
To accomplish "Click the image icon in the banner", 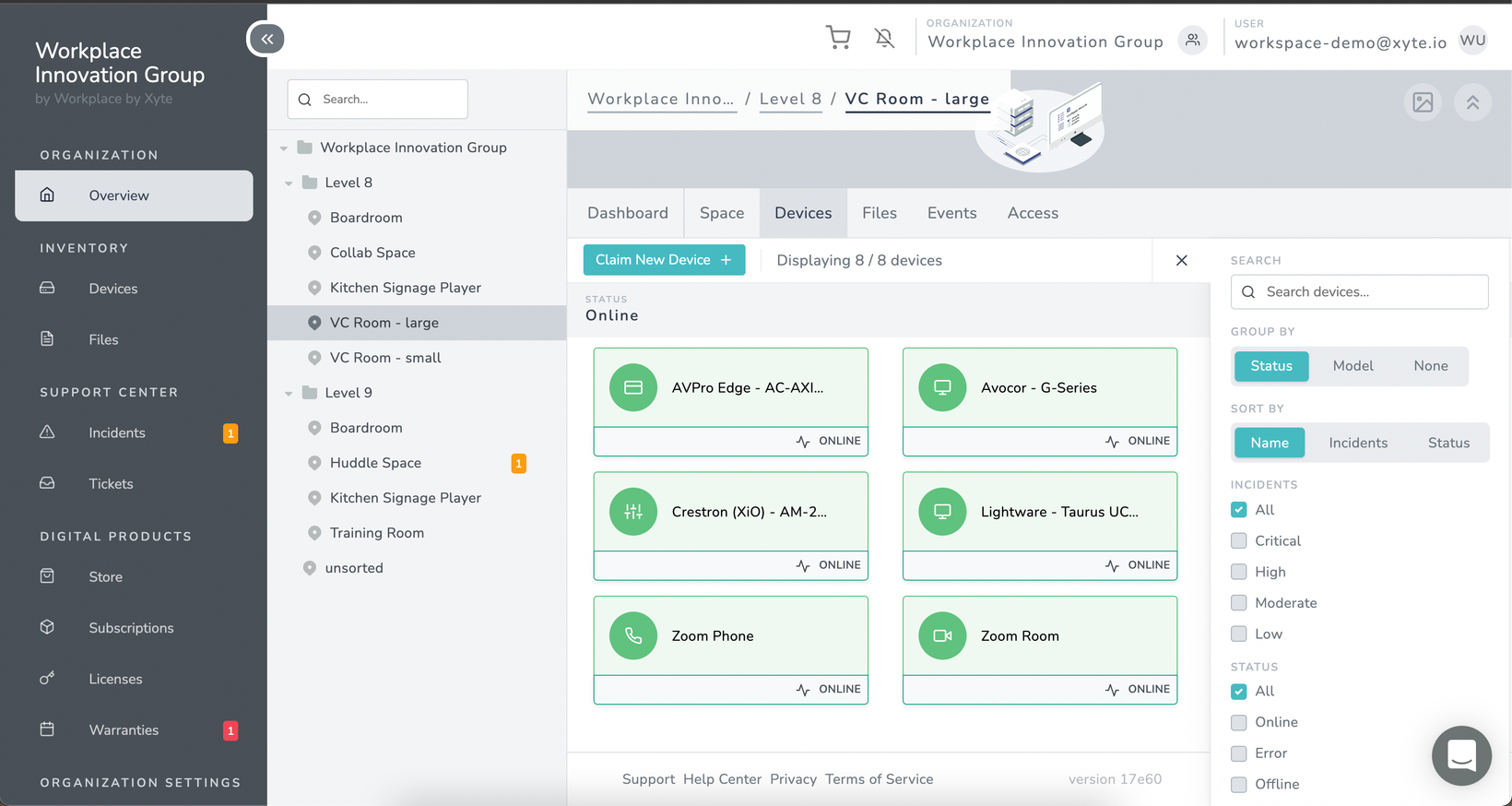I will (x=1423, y=102).
